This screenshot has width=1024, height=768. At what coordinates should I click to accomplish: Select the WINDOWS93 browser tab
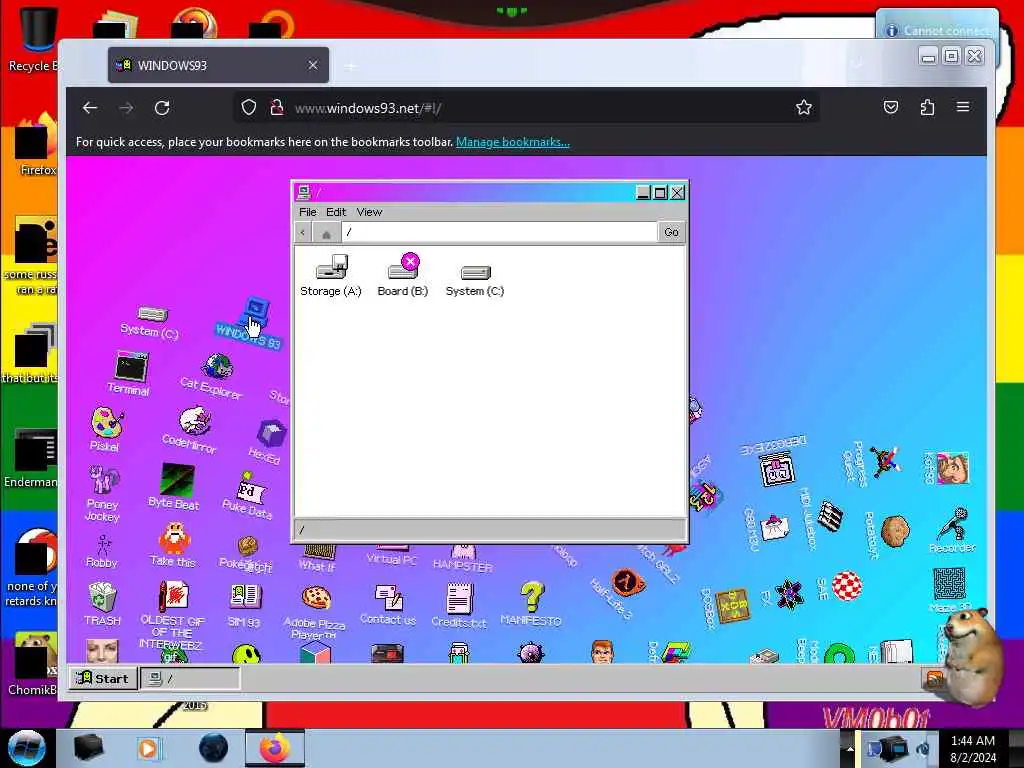tap(218, 65)
